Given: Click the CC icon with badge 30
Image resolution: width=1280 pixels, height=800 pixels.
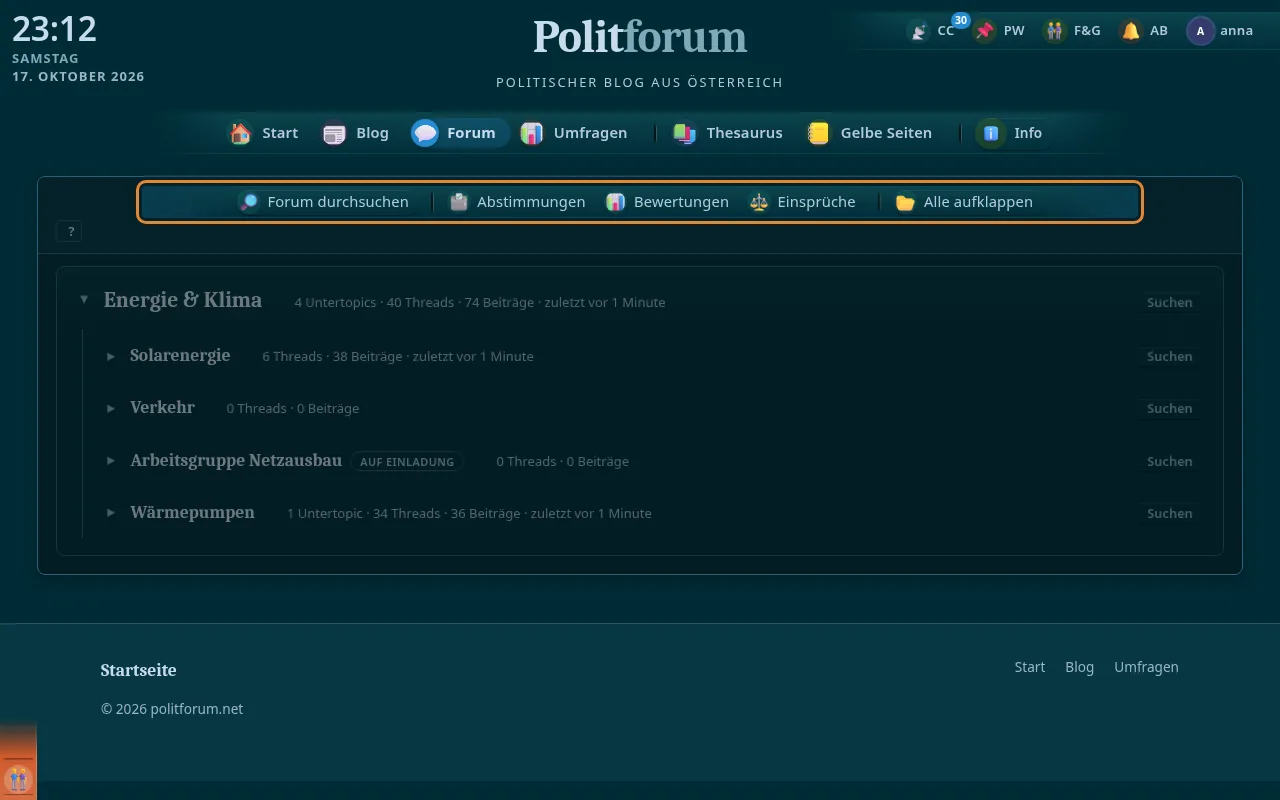Looking at the screenshot, I should point(918,31).
